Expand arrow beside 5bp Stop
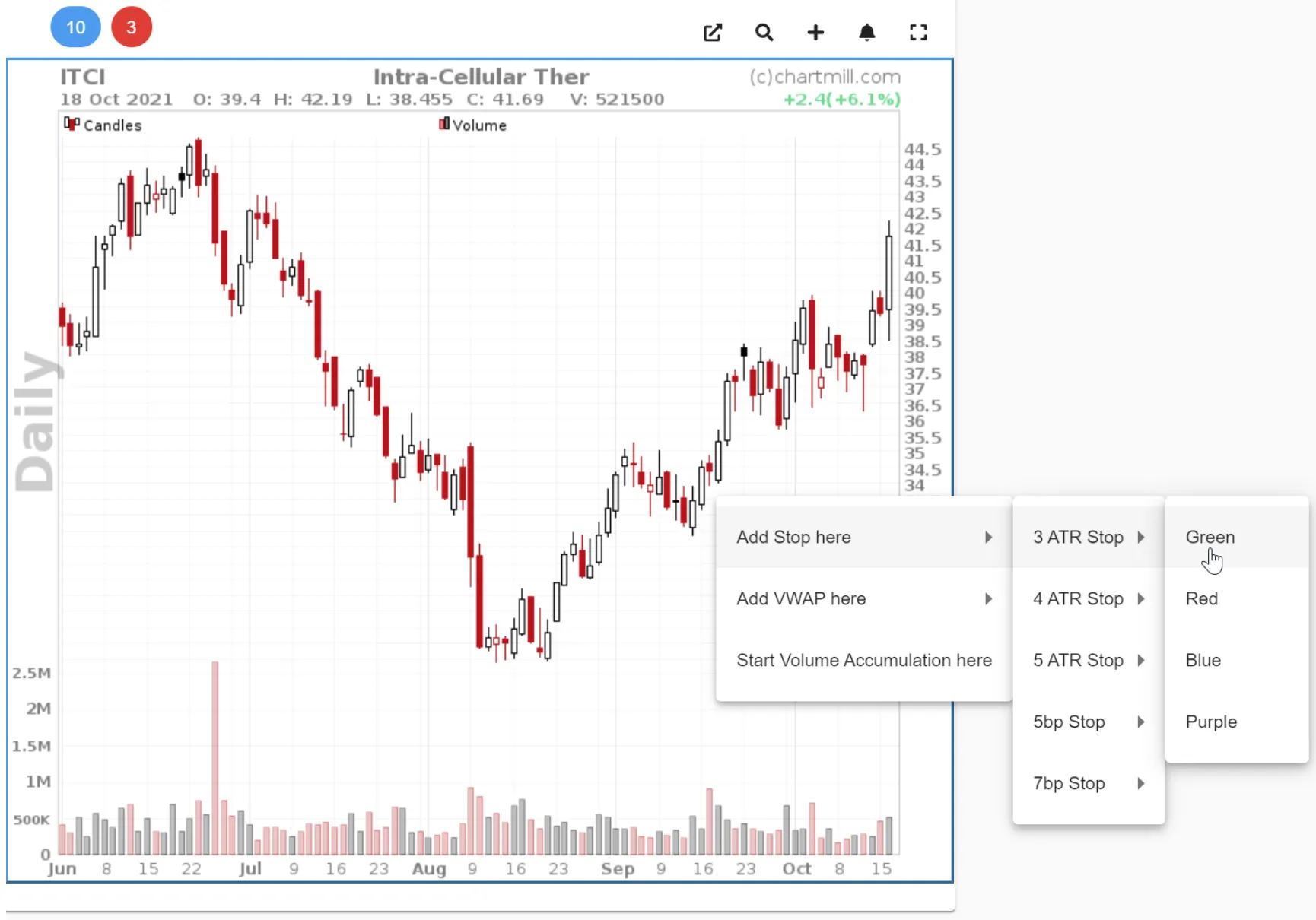This screenshot has width=1316, height=920. [1141, 722]
